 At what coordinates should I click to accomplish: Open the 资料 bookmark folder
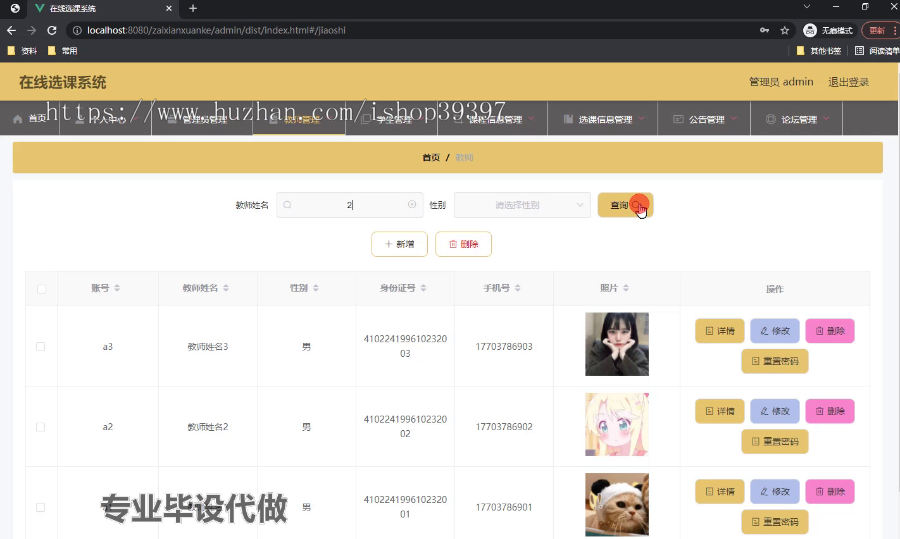(22, 51)
